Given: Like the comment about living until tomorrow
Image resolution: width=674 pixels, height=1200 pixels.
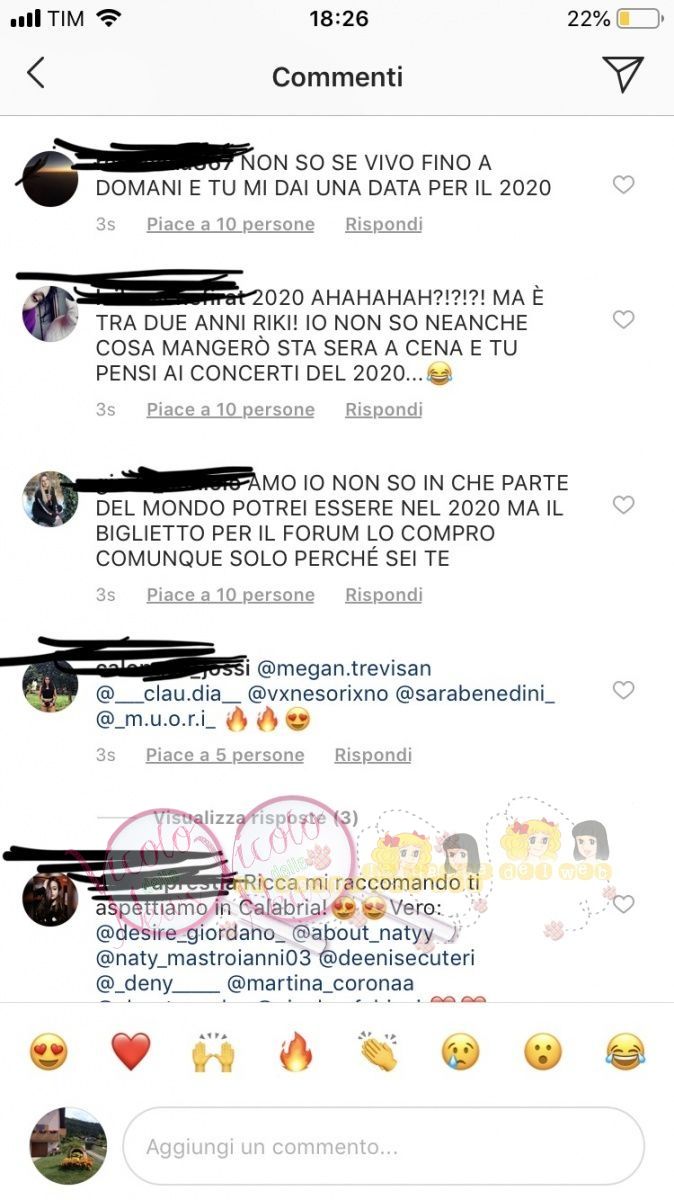Looking at the screenshot, I should (x=623, y=185).
